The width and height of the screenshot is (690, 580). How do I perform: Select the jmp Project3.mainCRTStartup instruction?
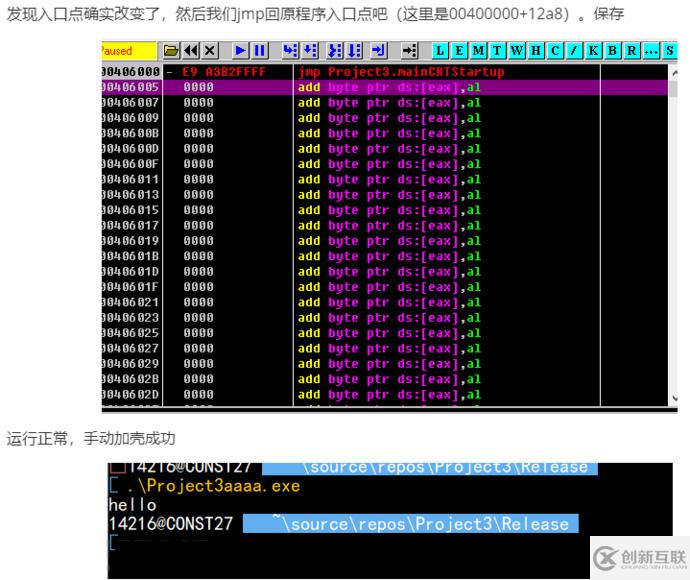[401, 72]
